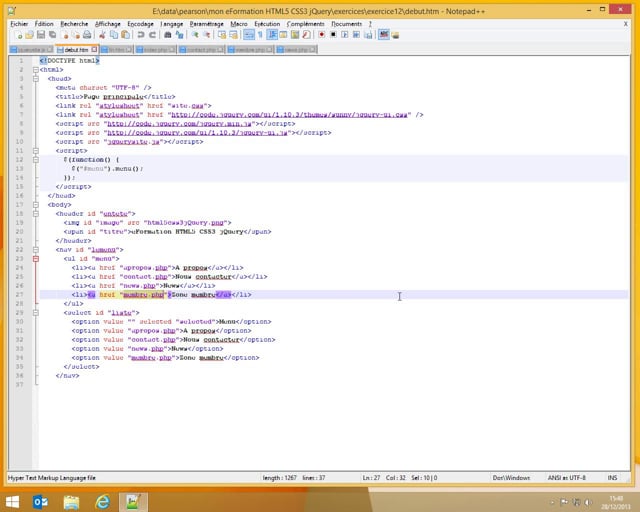Toggle synchronized horizontal scrolling

click(x=233, y=35)
